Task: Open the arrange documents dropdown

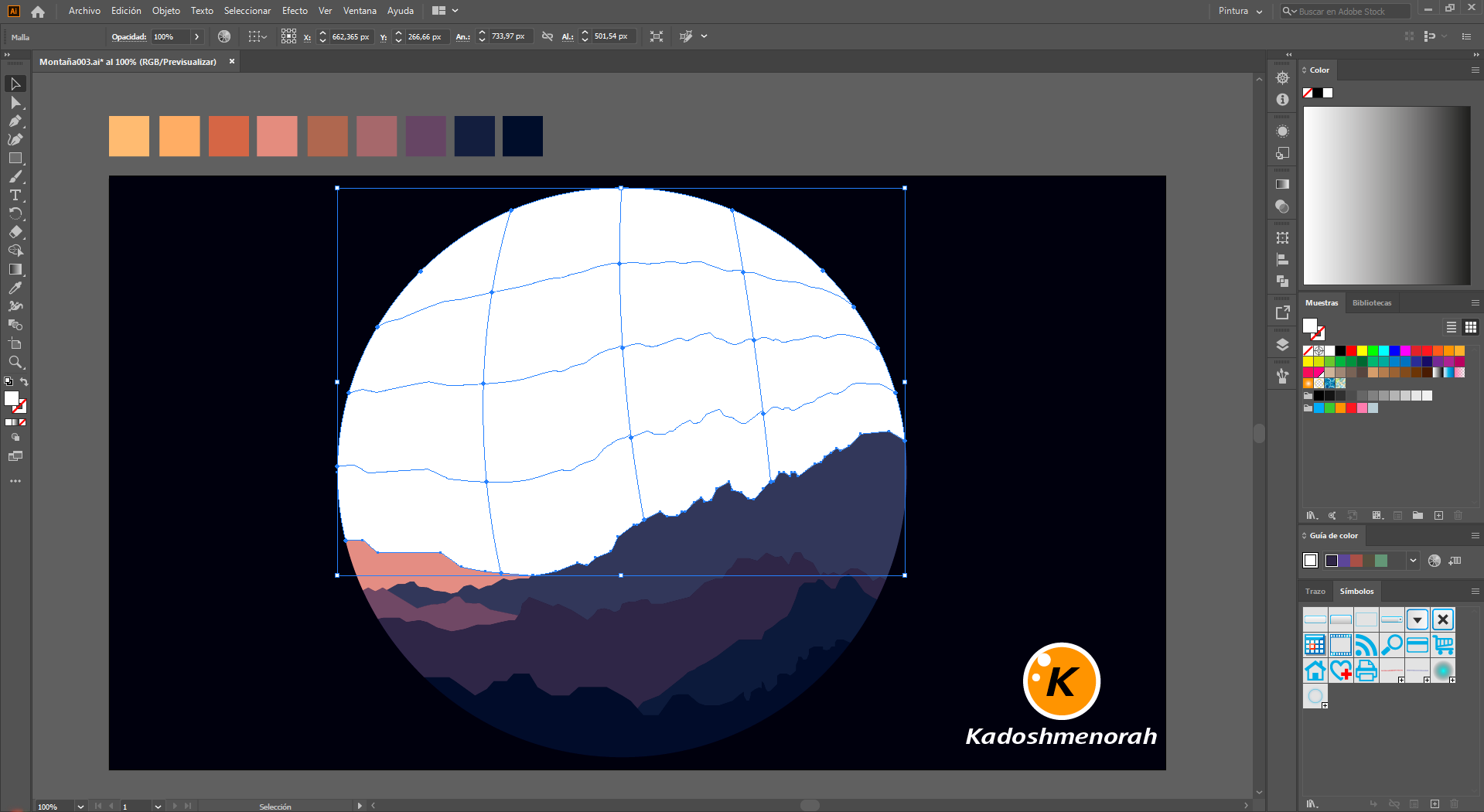Action: click(445, 11)
